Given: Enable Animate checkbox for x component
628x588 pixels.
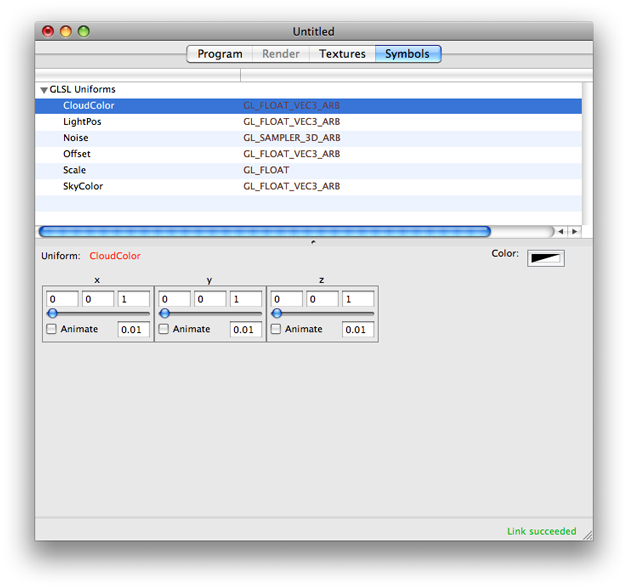Looking at the screenshot, I should [x=52, y=329].
